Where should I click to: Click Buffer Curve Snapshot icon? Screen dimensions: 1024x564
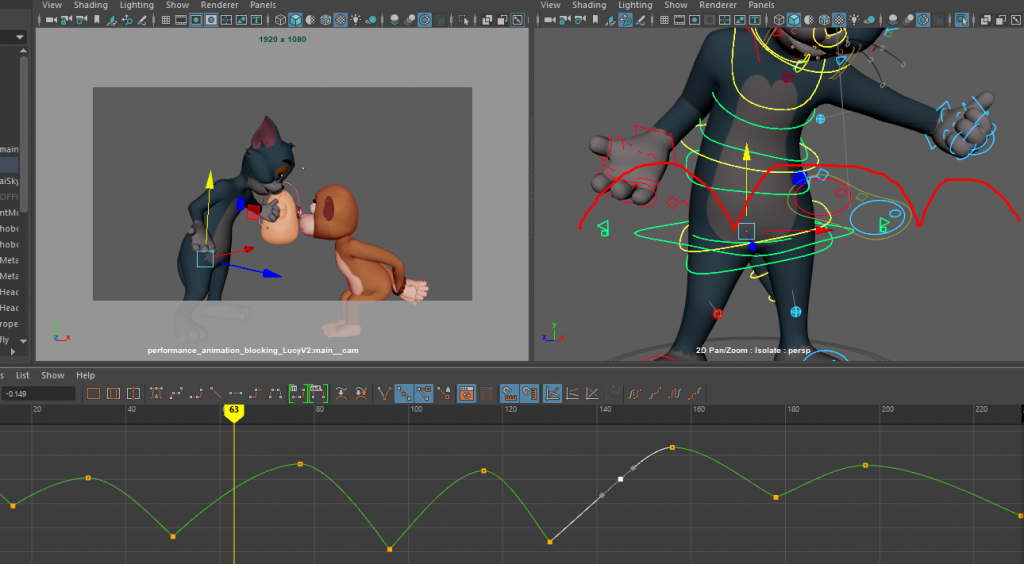tap(342, 394)
